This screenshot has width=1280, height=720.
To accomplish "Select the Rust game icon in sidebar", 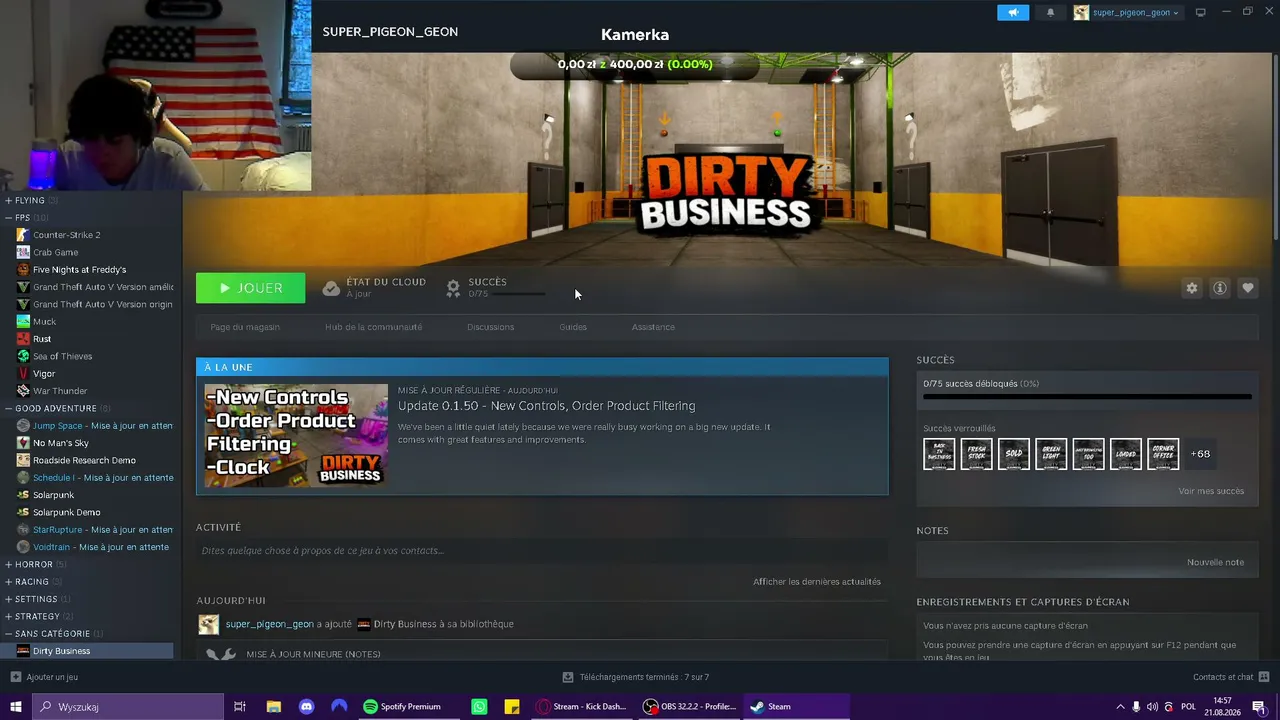I will click(x=23, y=339).
